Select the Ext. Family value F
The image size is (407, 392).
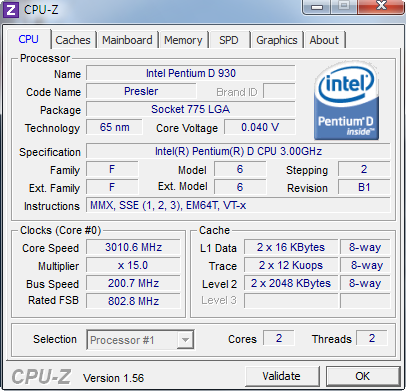click(112, 187)
